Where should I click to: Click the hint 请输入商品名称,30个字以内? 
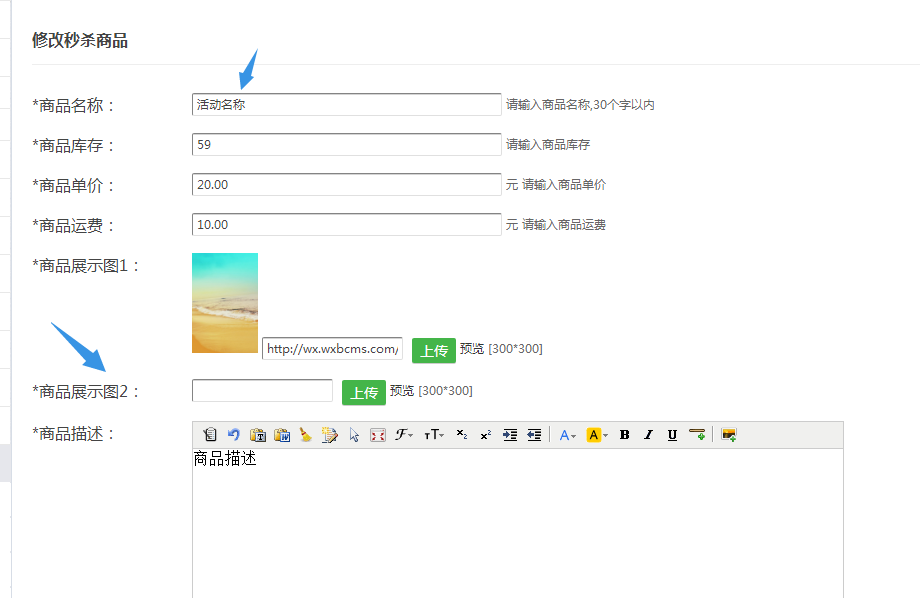(580, 104)
